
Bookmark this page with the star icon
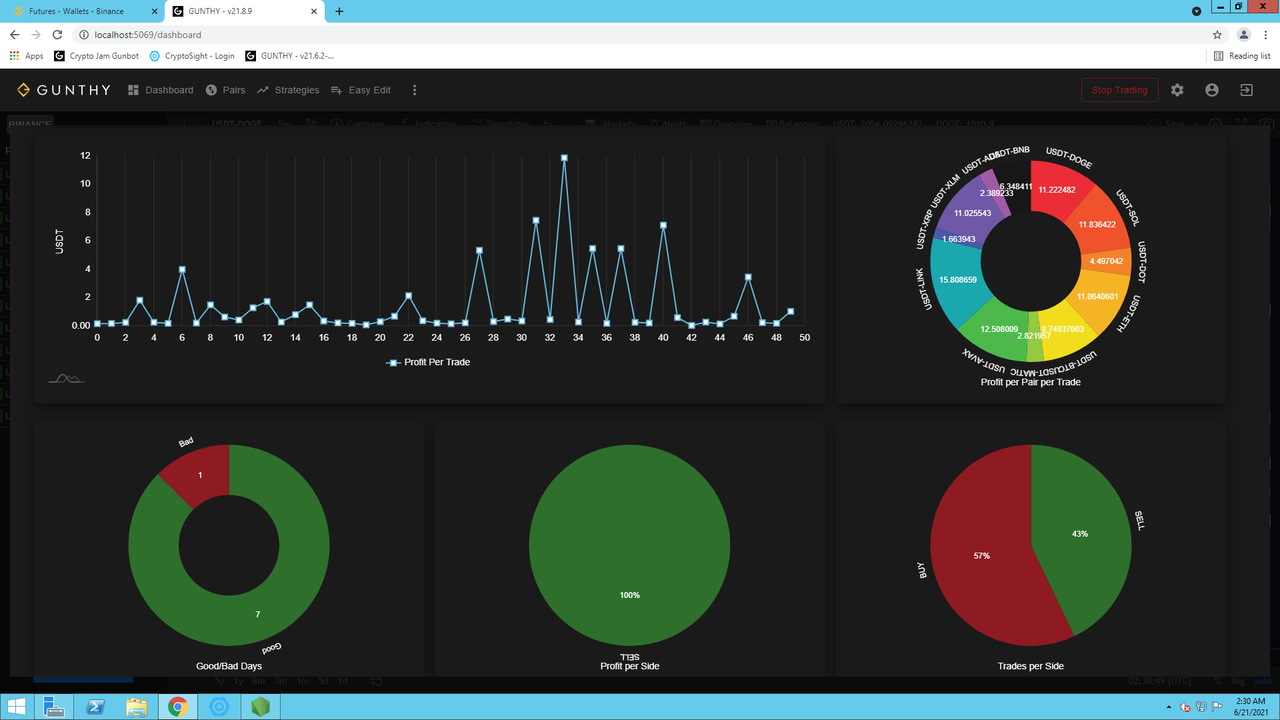click(x=1217, y=34)
